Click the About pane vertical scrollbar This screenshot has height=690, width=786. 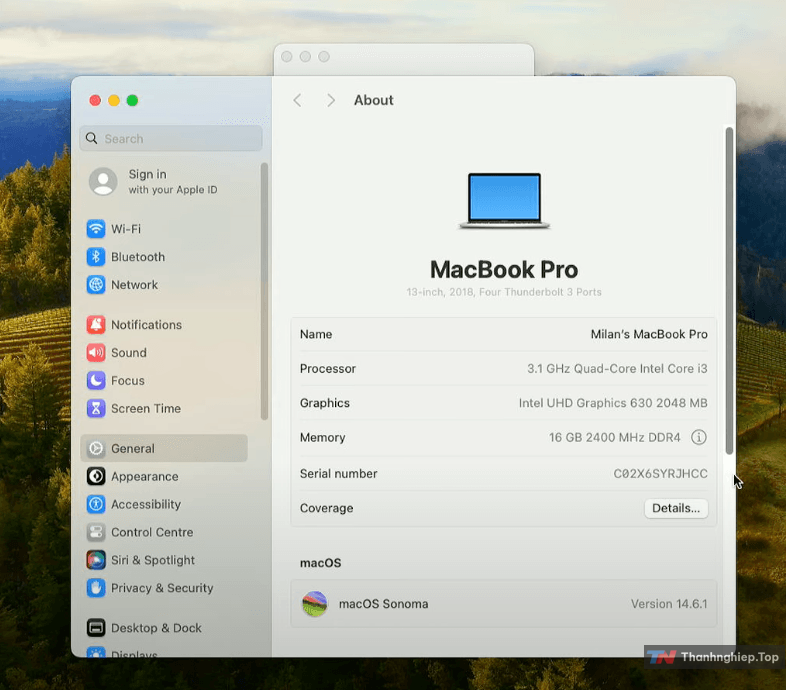pos(729,291)
